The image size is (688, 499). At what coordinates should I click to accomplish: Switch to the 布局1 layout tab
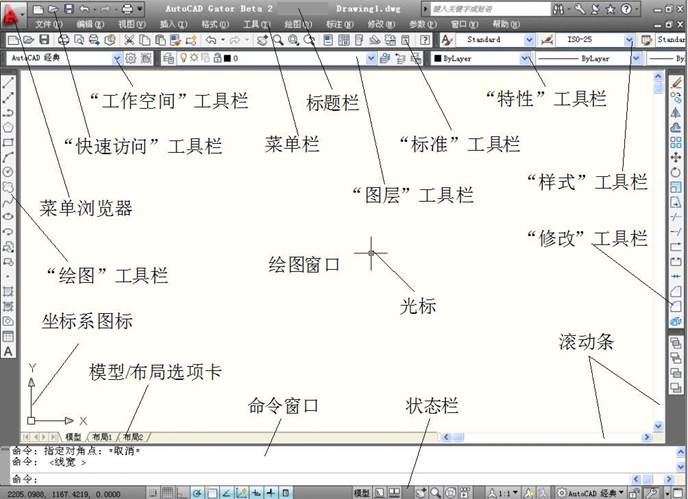pos(102,437)
